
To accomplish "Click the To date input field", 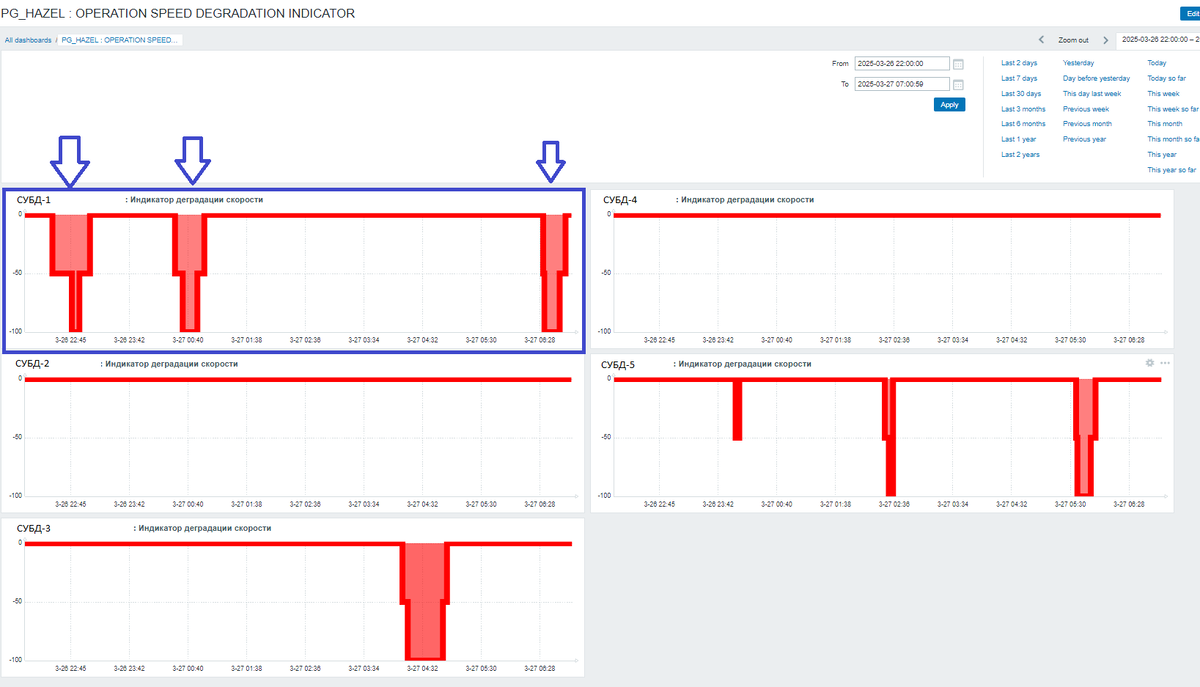I will [x=900, y=85].
